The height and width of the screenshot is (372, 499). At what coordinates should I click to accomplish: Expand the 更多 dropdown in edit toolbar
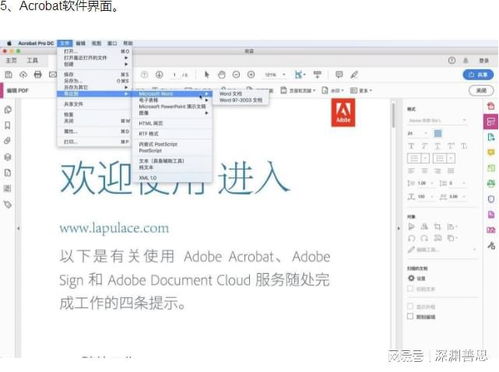[x=361, y=90]
